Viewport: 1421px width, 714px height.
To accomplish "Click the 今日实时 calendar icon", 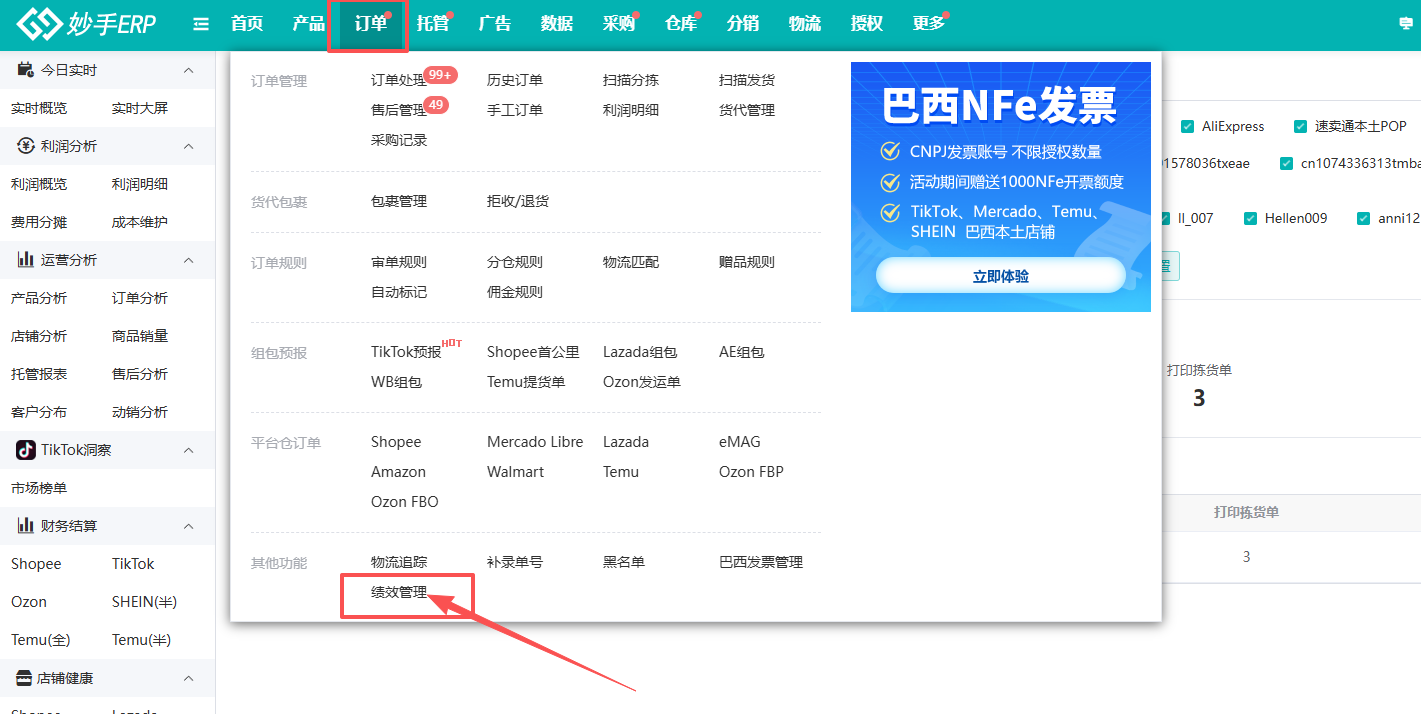I will (x=25, y=70).
